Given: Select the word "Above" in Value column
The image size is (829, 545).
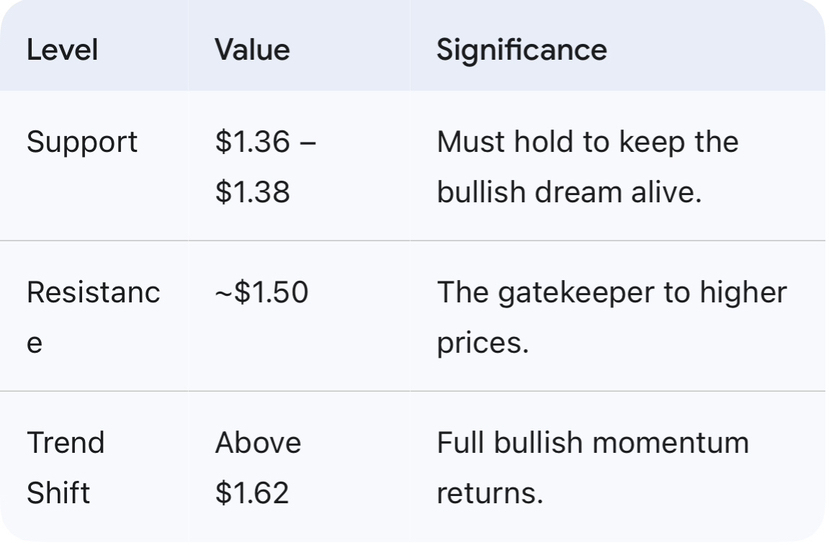Looking at the screenshot, I should [x=258, y=443].
